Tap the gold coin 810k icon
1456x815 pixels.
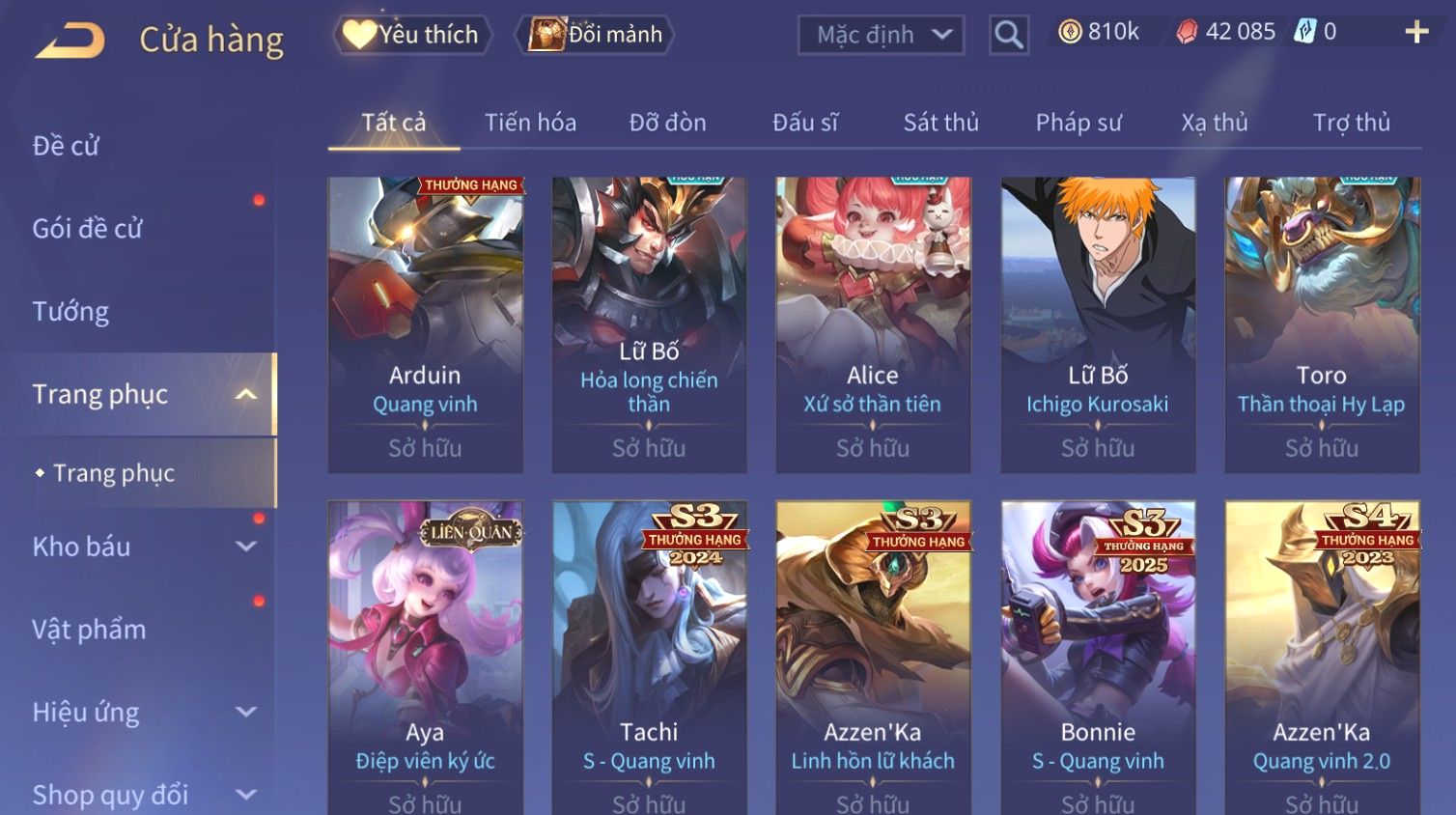(1070, 32)
